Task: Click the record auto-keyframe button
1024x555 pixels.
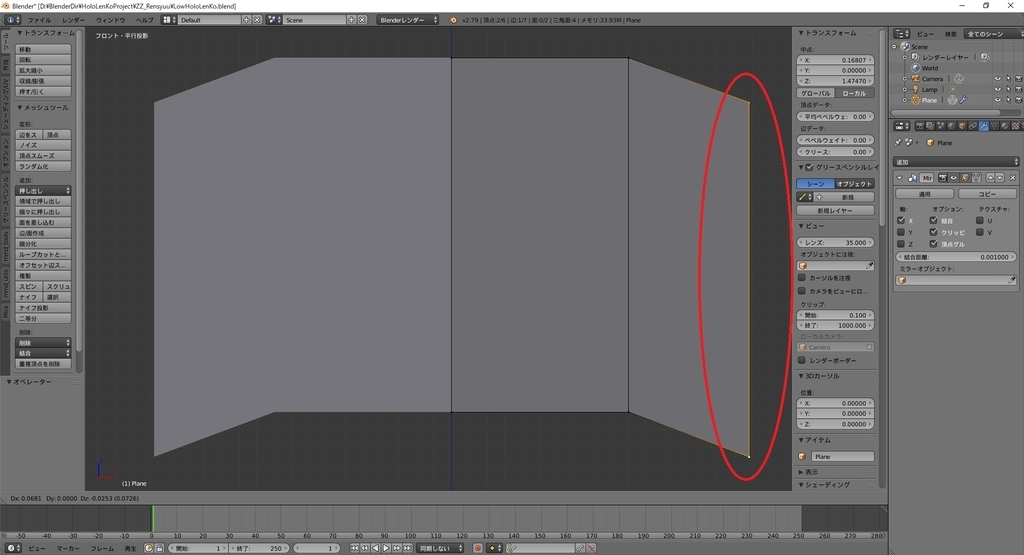Action: coord(477,548)
